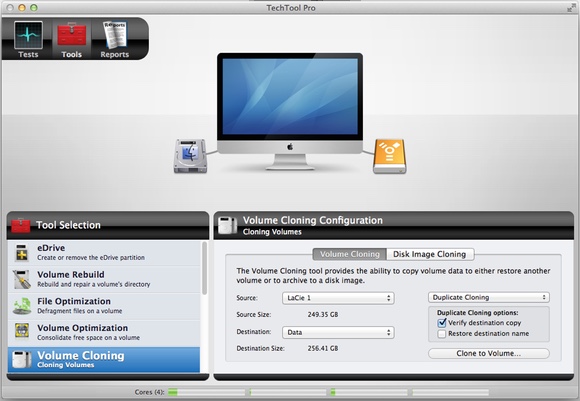
Task: Click the Source Size value 249.35 GB
Action: [x=323, y=315]
